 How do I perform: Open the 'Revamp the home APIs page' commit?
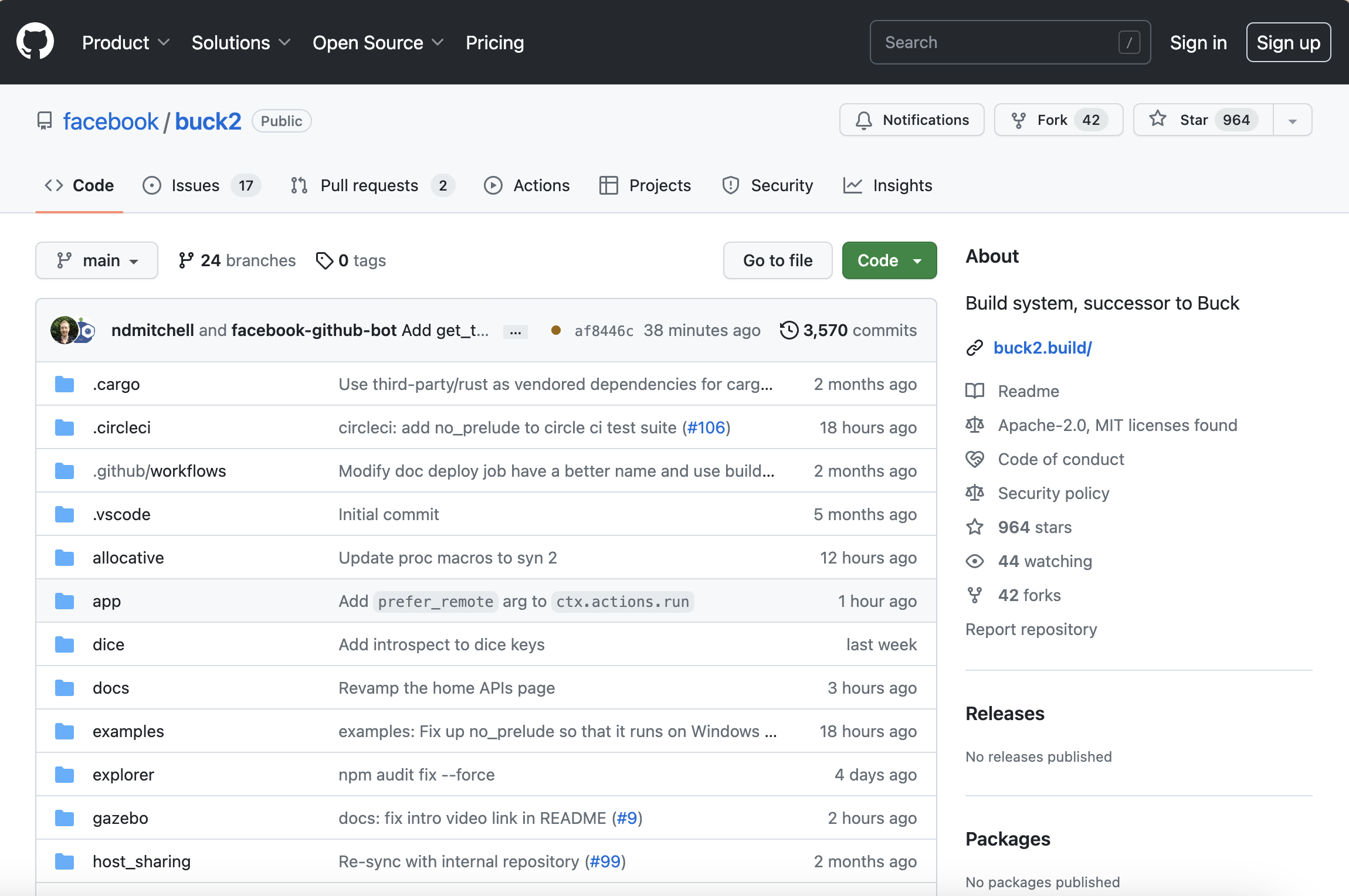[x=446, y=688]
